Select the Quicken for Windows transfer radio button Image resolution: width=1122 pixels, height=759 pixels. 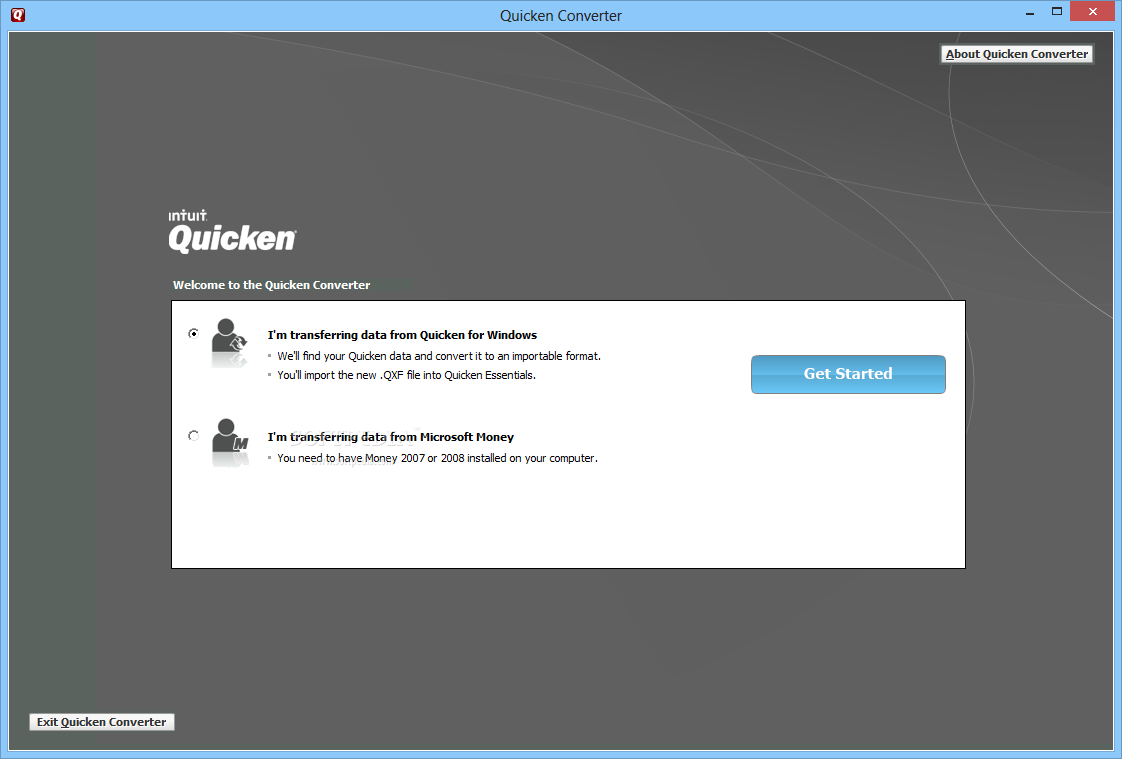click(193, 333)
